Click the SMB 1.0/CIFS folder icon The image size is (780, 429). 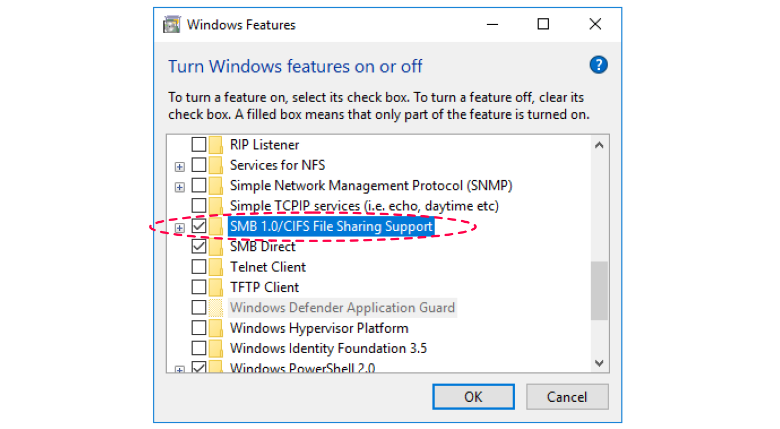(x=216, y=226)
